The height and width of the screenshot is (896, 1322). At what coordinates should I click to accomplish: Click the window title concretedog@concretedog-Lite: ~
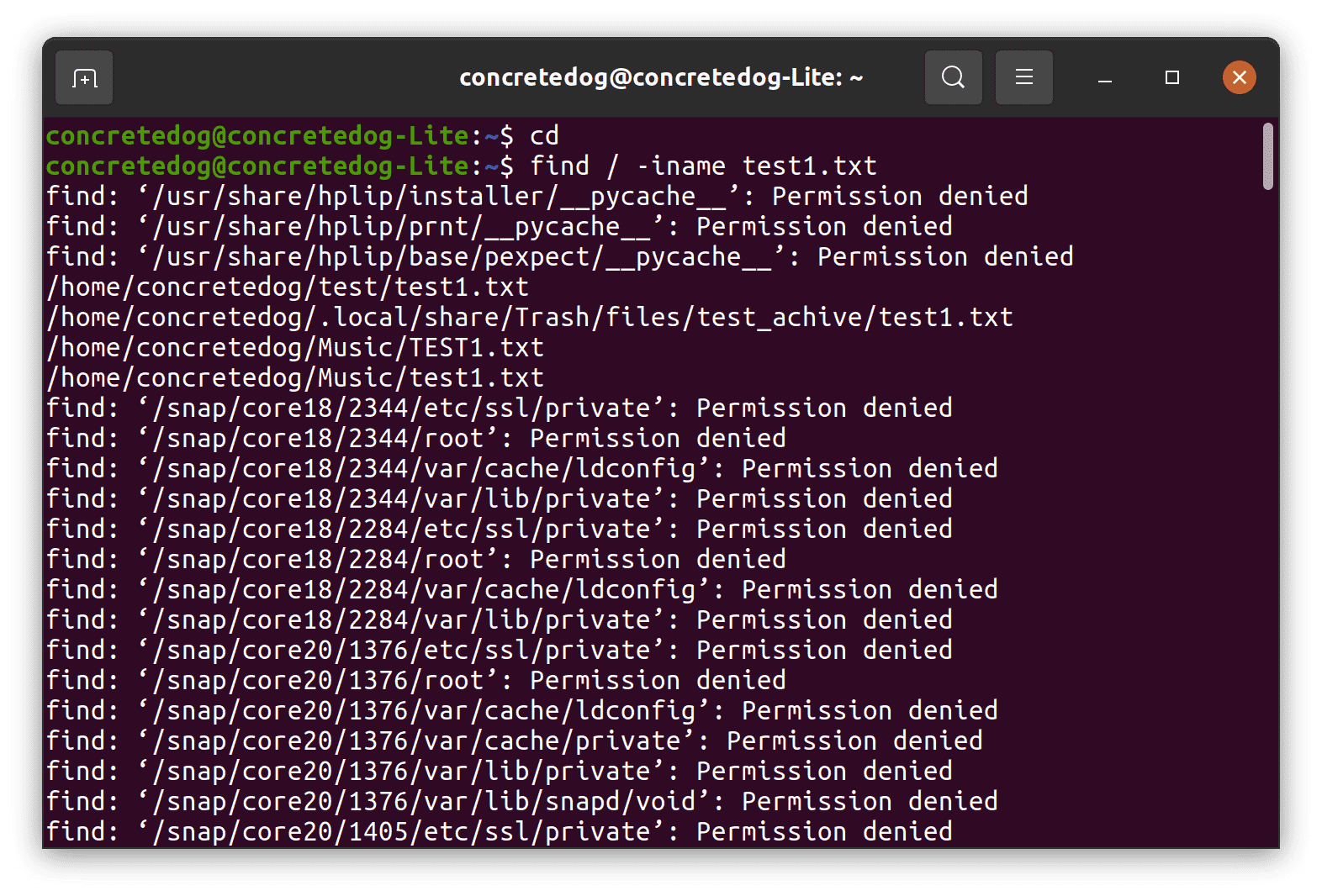pos(661,77)
